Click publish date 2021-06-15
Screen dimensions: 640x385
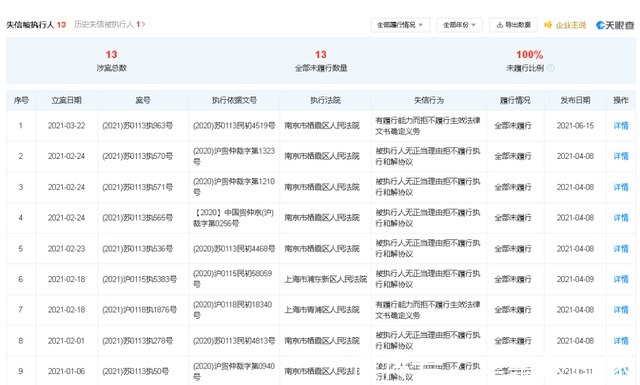pos(575,126)
